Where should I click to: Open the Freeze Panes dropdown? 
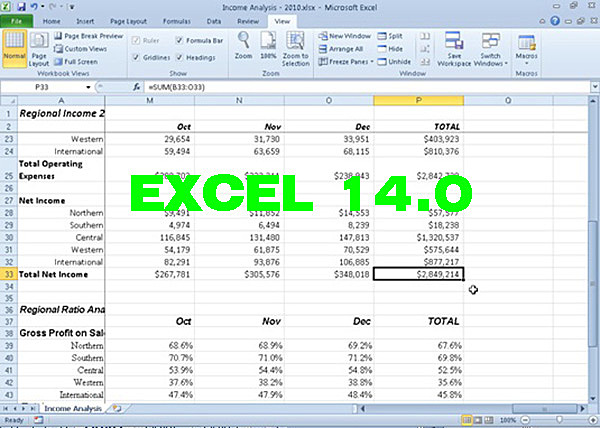click(x=346, y=62)
